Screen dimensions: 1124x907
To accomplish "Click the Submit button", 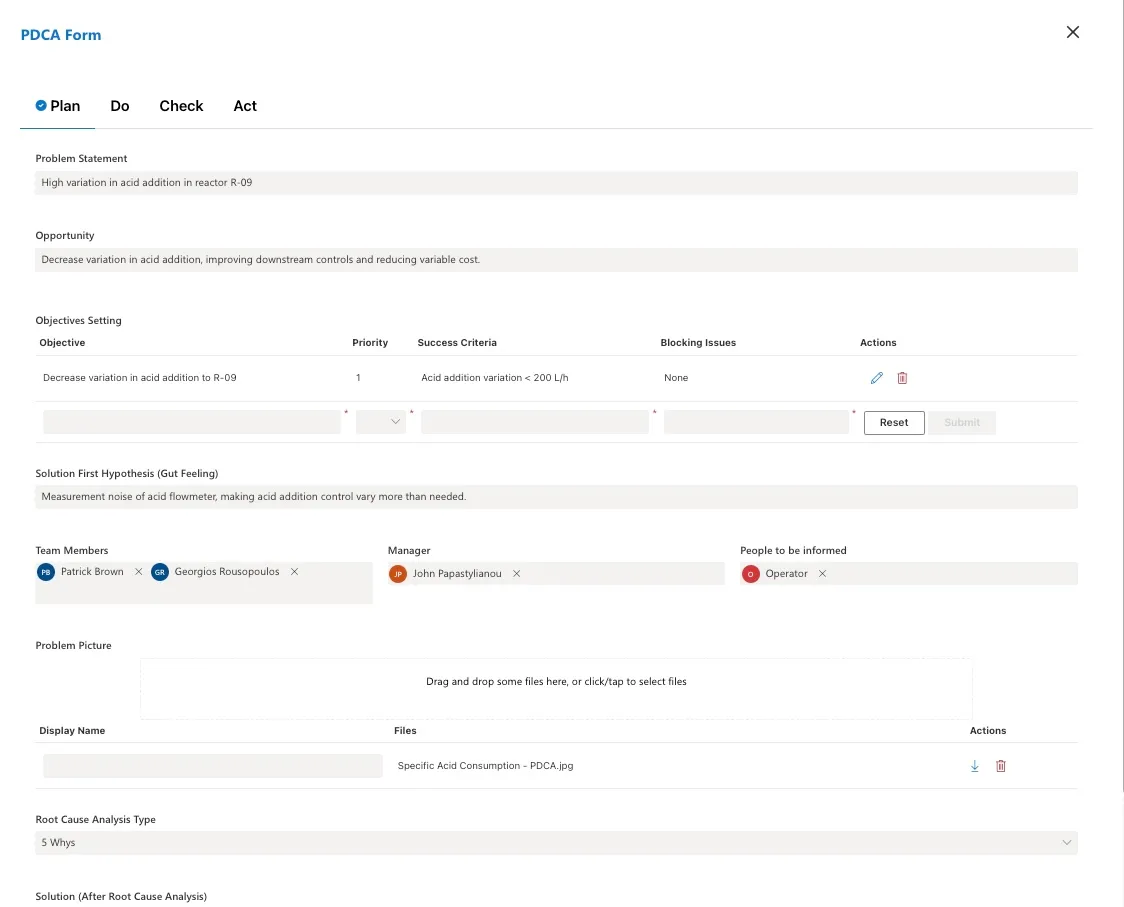I will click(961, 422).
